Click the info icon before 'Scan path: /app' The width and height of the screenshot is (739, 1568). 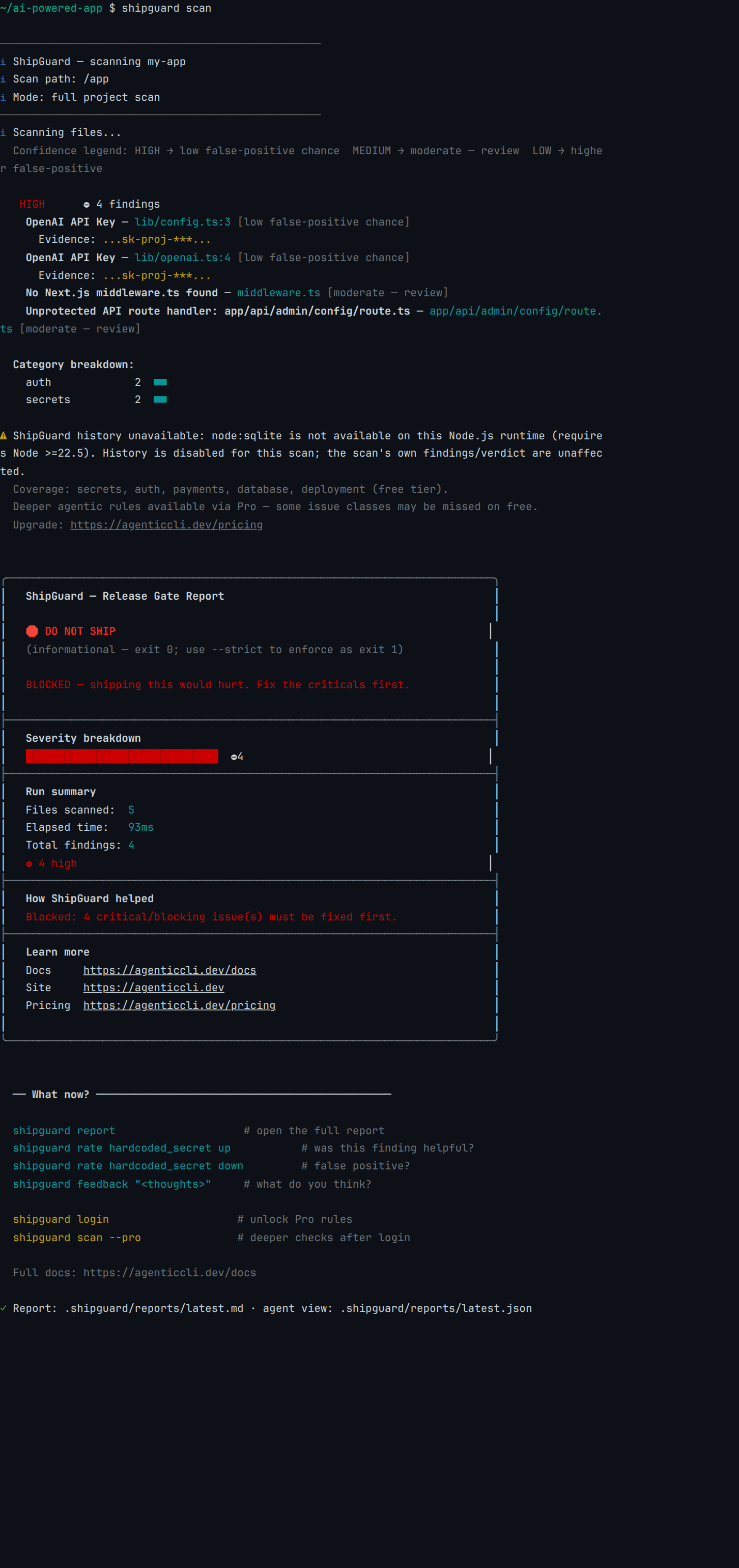coord(3,79)
